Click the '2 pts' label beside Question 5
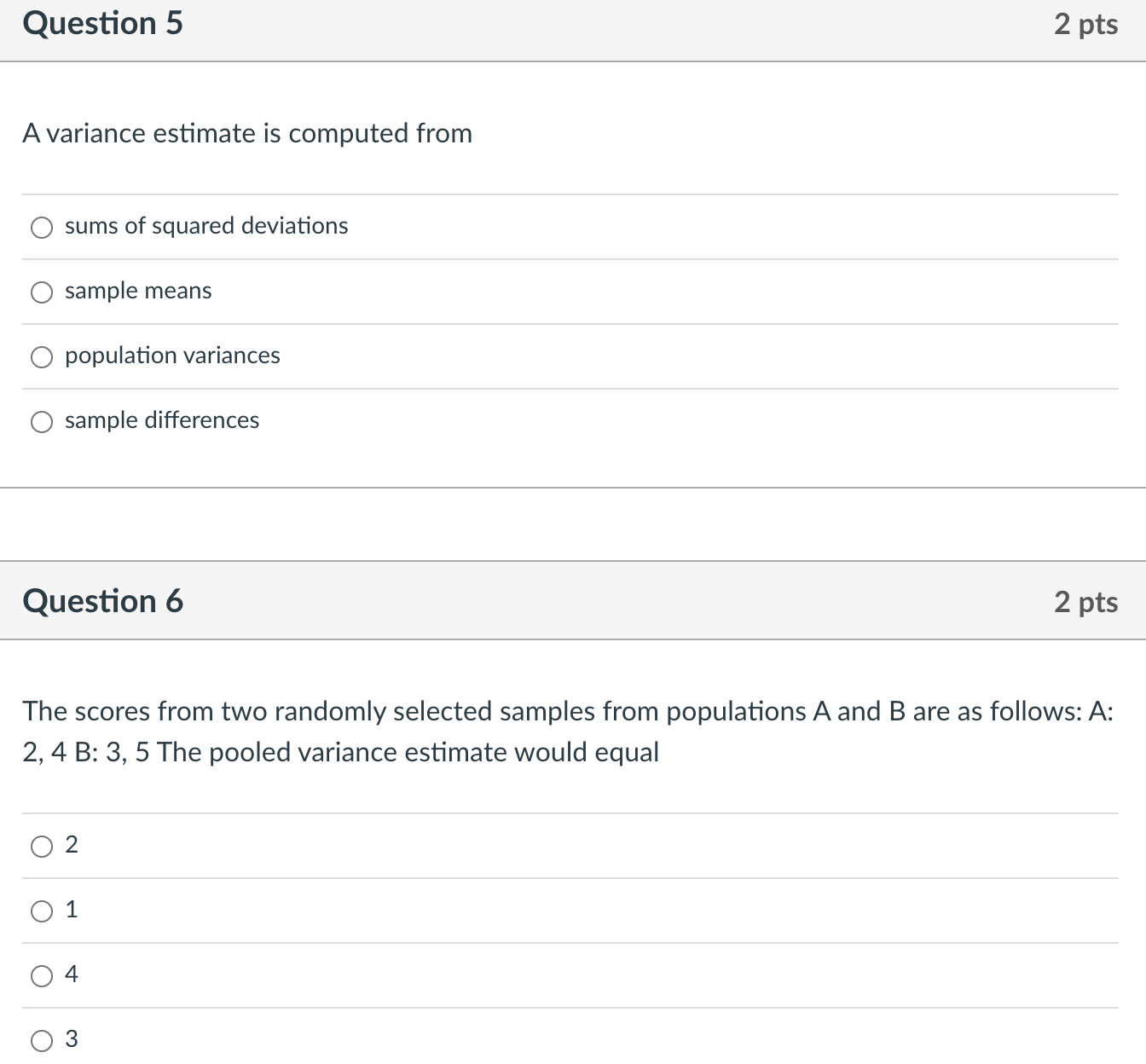The image size is (1146, 1064). (x=1086, y=24)
